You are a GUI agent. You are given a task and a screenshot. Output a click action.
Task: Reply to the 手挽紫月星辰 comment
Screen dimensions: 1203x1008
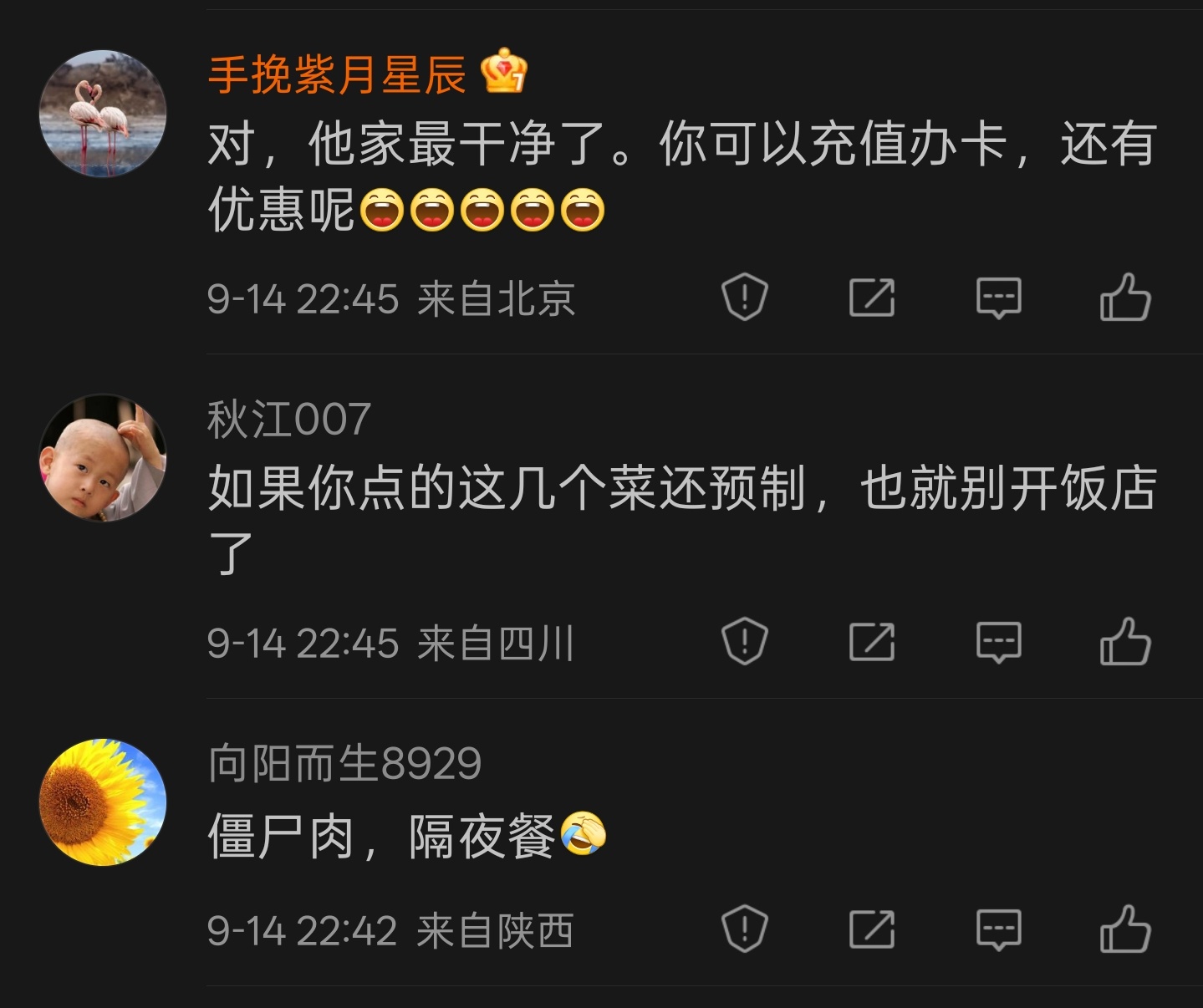pyautogui.click(x=999, y=298)
